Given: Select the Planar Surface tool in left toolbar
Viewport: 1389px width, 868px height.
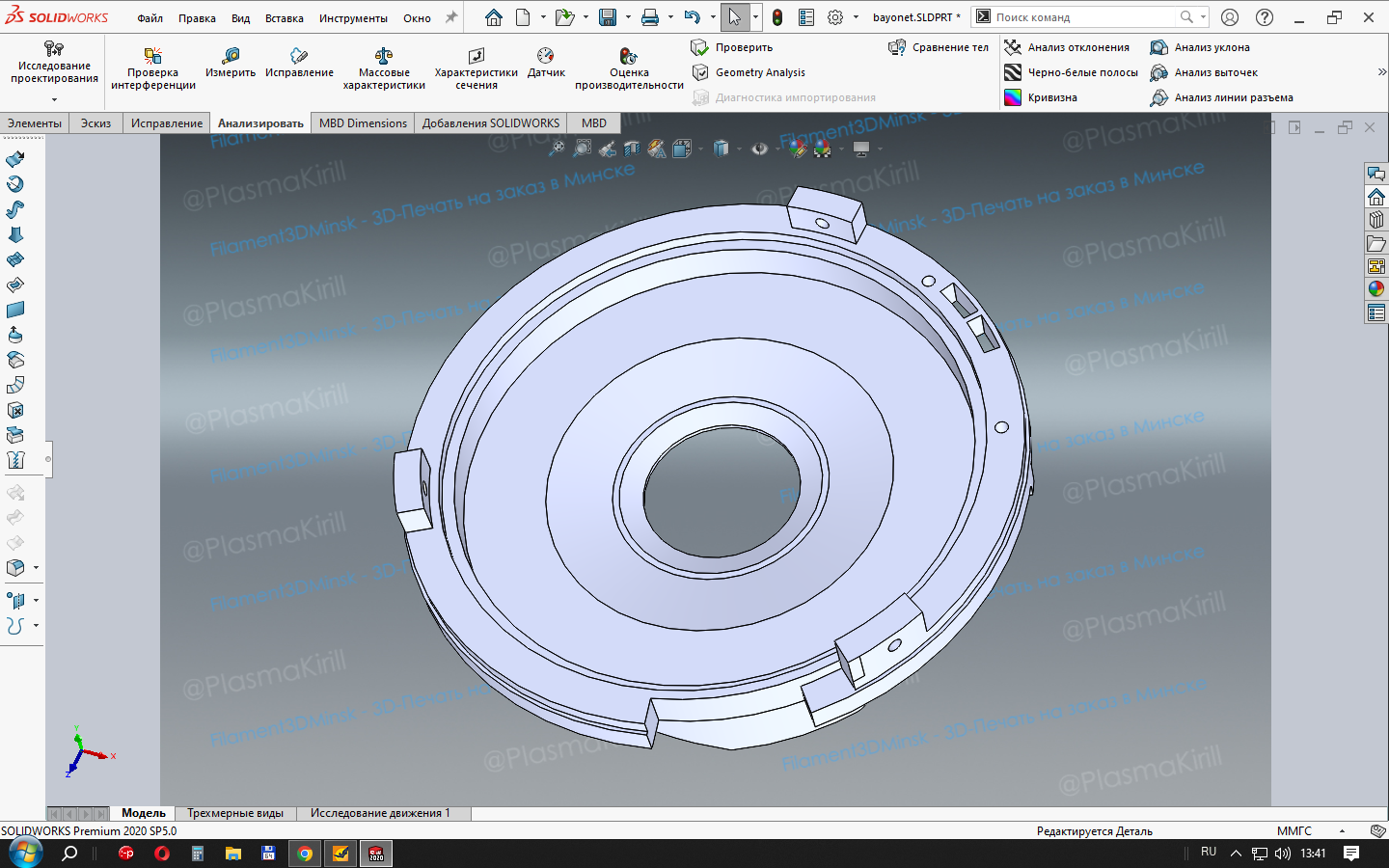Looking at the screenshot, I should 15,310.
